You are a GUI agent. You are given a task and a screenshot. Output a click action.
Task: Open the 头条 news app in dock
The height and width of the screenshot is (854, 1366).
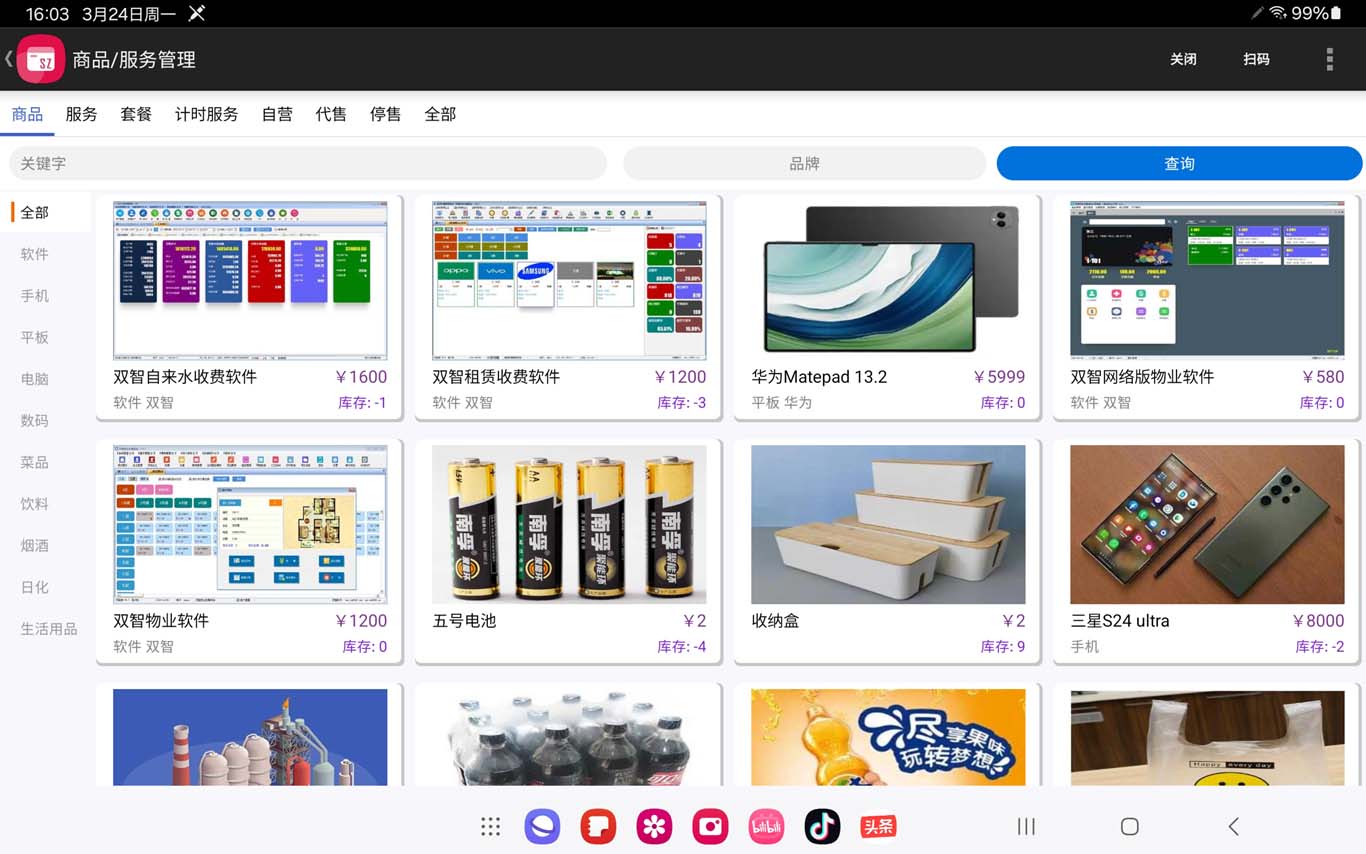click(878, 826)
